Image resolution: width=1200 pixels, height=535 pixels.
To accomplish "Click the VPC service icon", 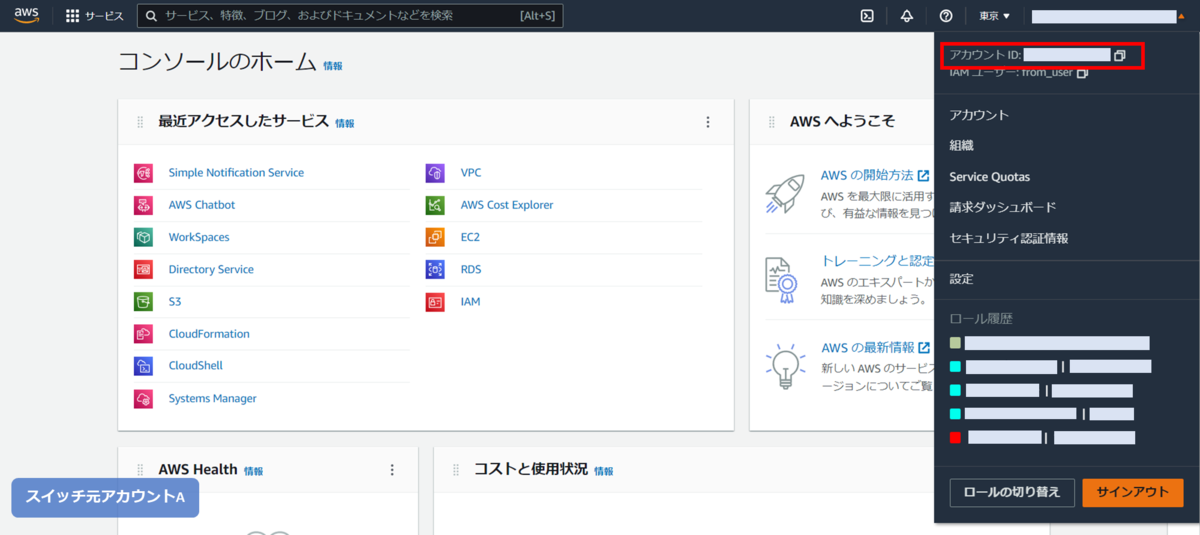I will point(435,173).
